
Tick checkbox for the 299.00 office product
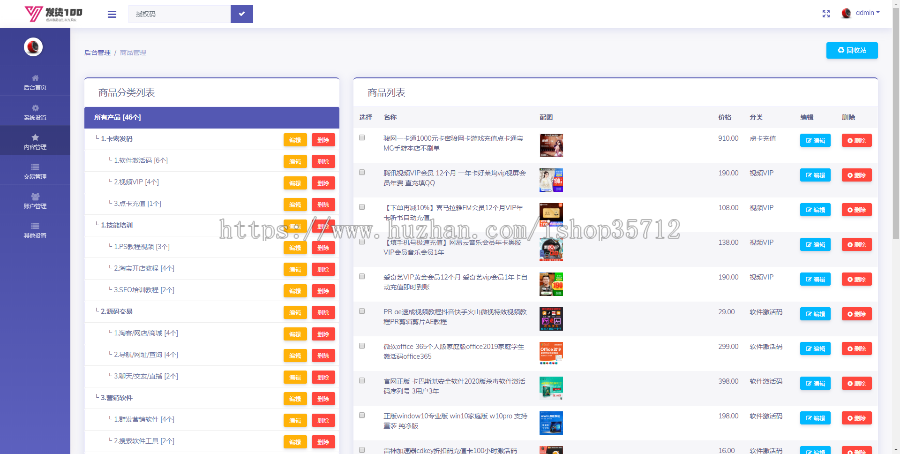(x=362, y=346)
